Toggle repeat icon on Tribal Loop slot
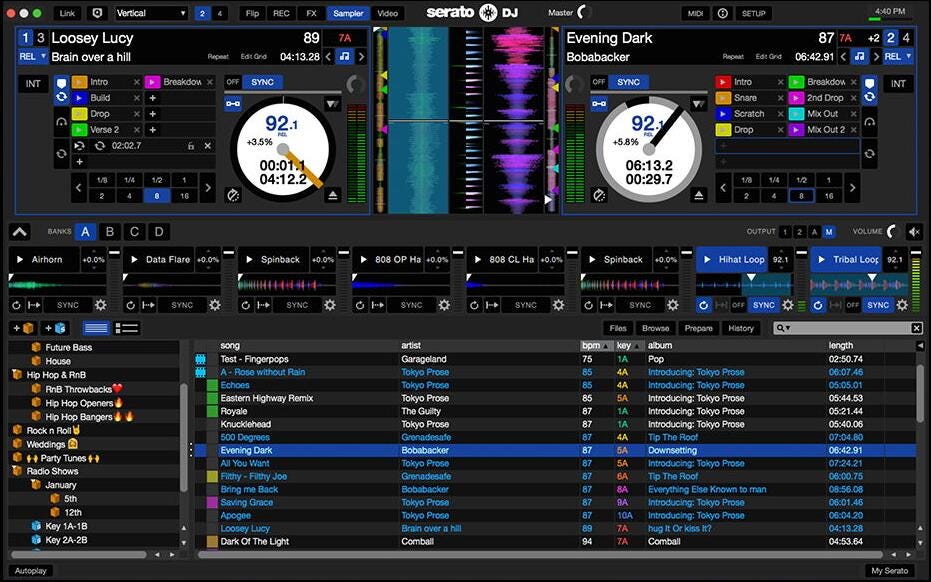Image resolution: width=931 pixels, height=582 pixels. (x=818, y=305)
